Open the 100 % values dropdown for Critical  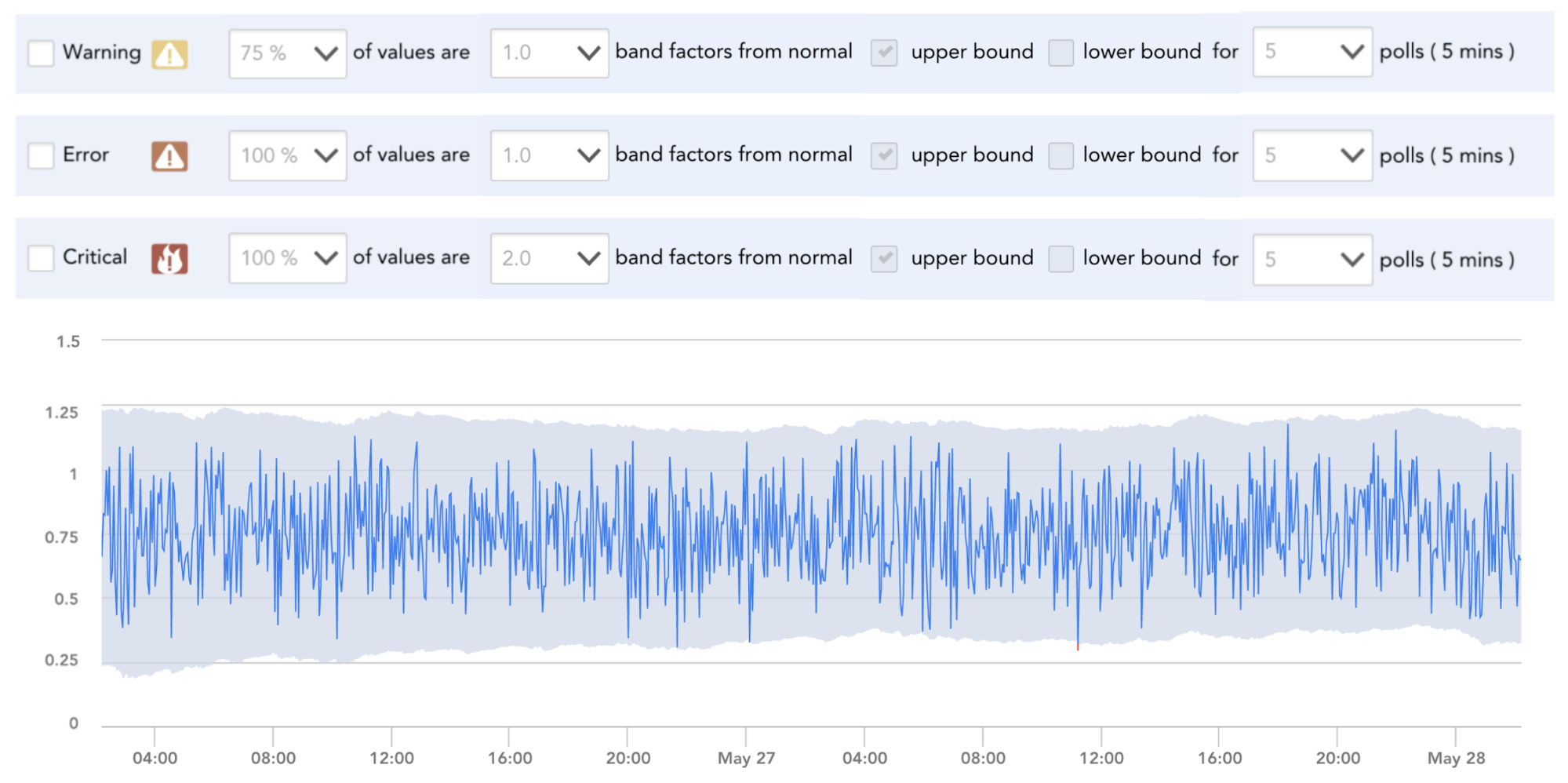pyautogui.click(x=288, y=258)
